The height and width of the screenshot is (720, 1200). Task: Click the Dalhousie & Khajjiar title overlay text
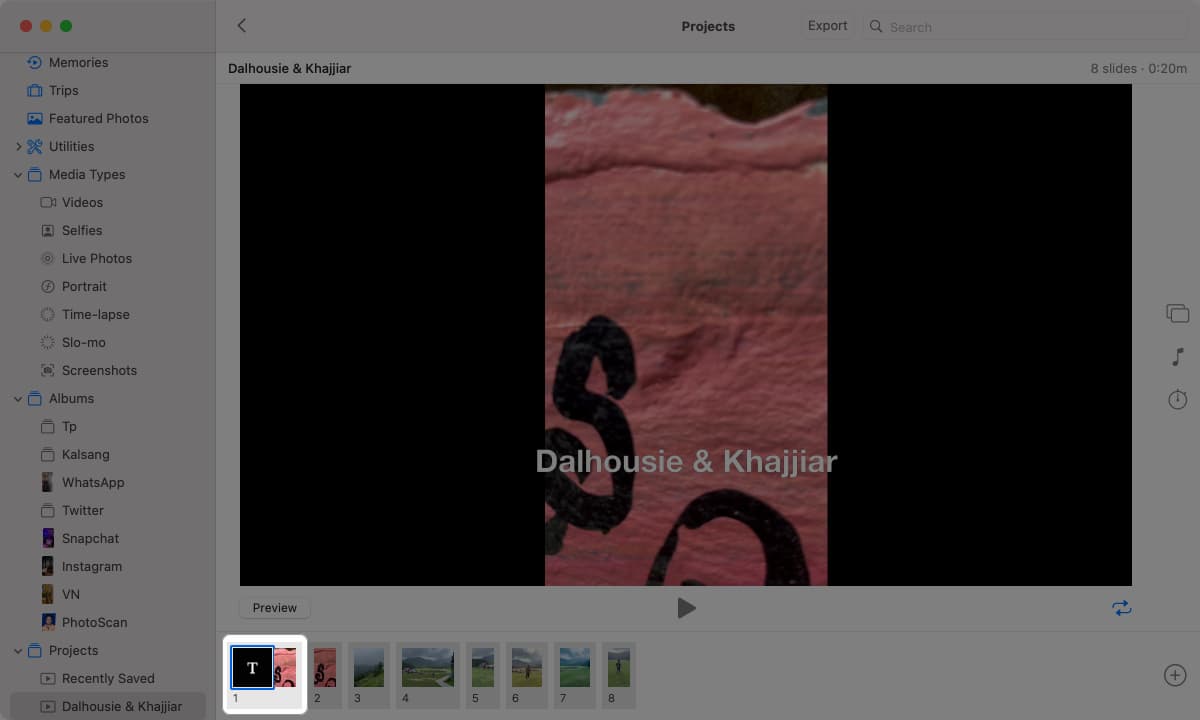coord(686,461)
